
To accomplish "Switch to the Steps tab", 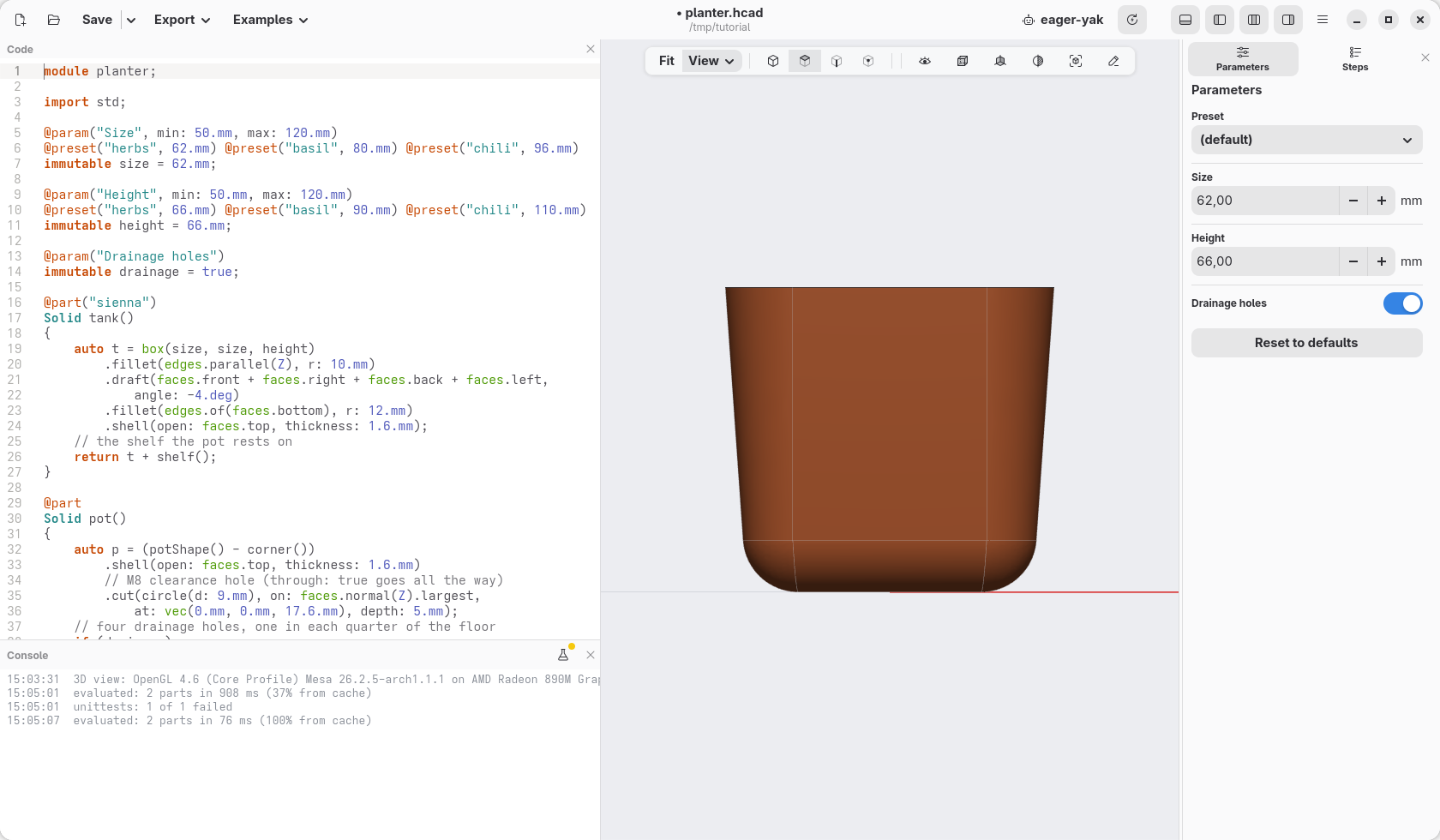I will tap(1354, 59).
